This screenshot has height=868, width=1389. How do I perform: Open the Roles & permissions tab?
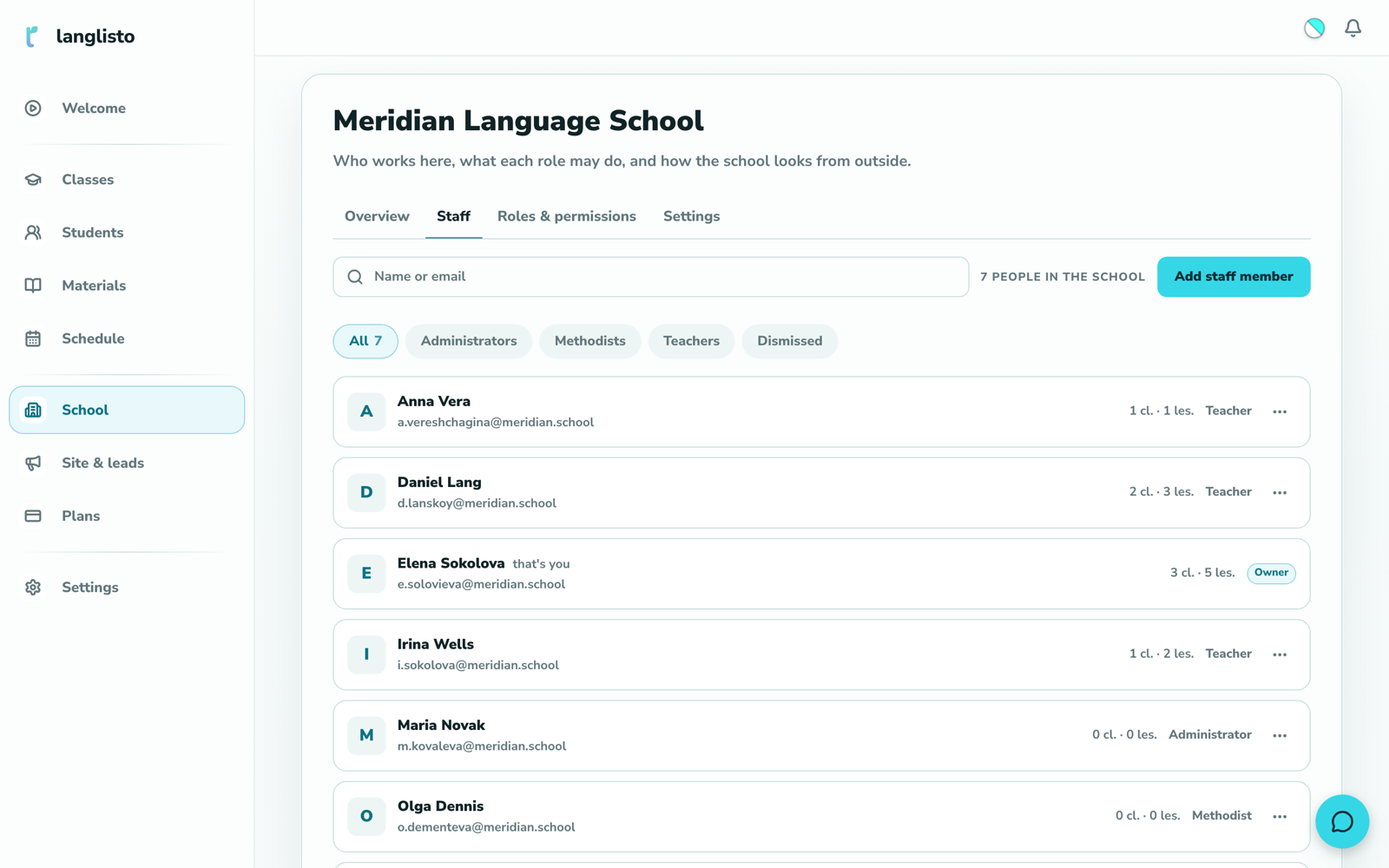coord(567,216)
